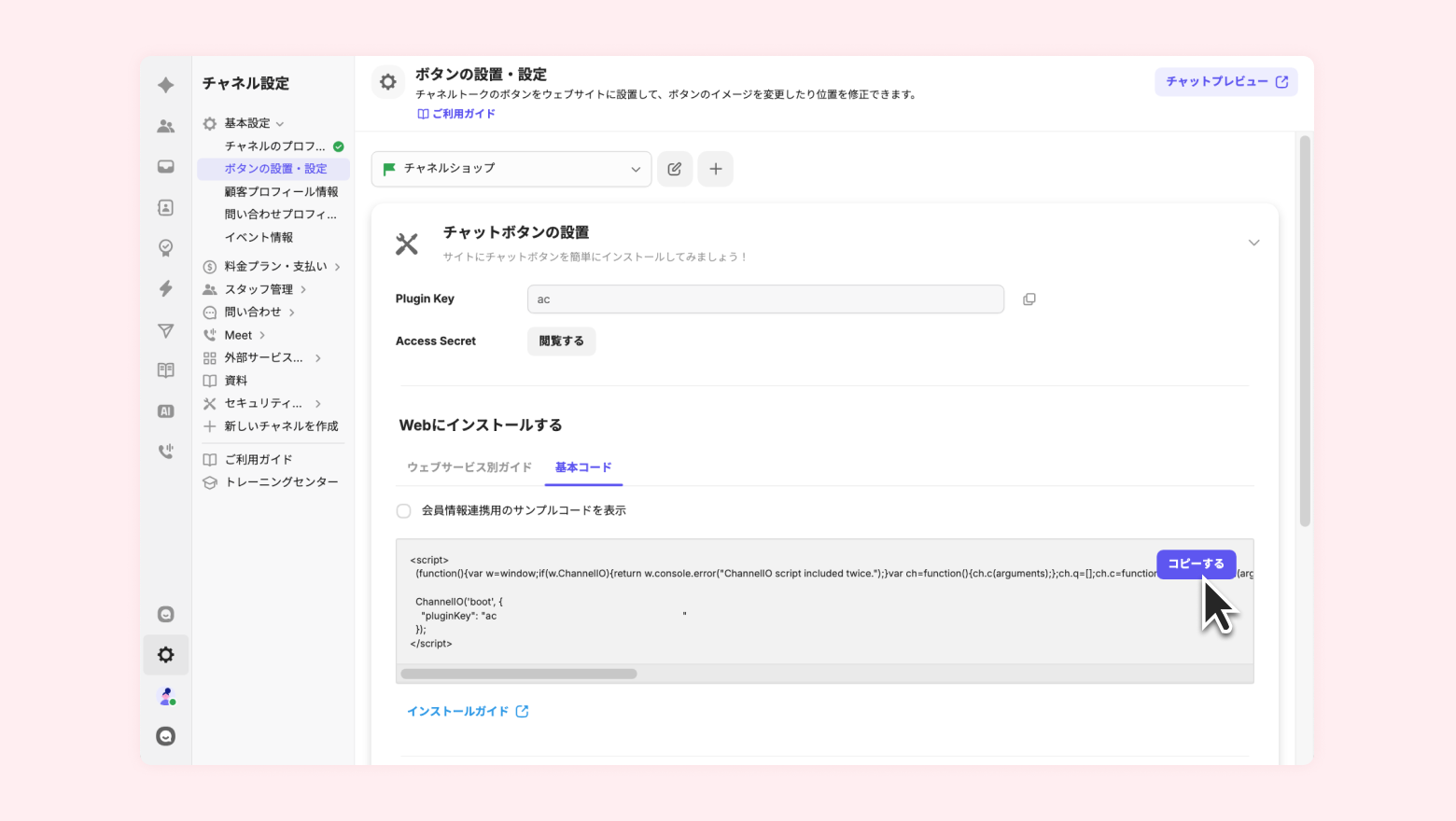Collapse the チャットボタンの設置 section chevron
The image size is (1456, 821).
[1253, 243]
